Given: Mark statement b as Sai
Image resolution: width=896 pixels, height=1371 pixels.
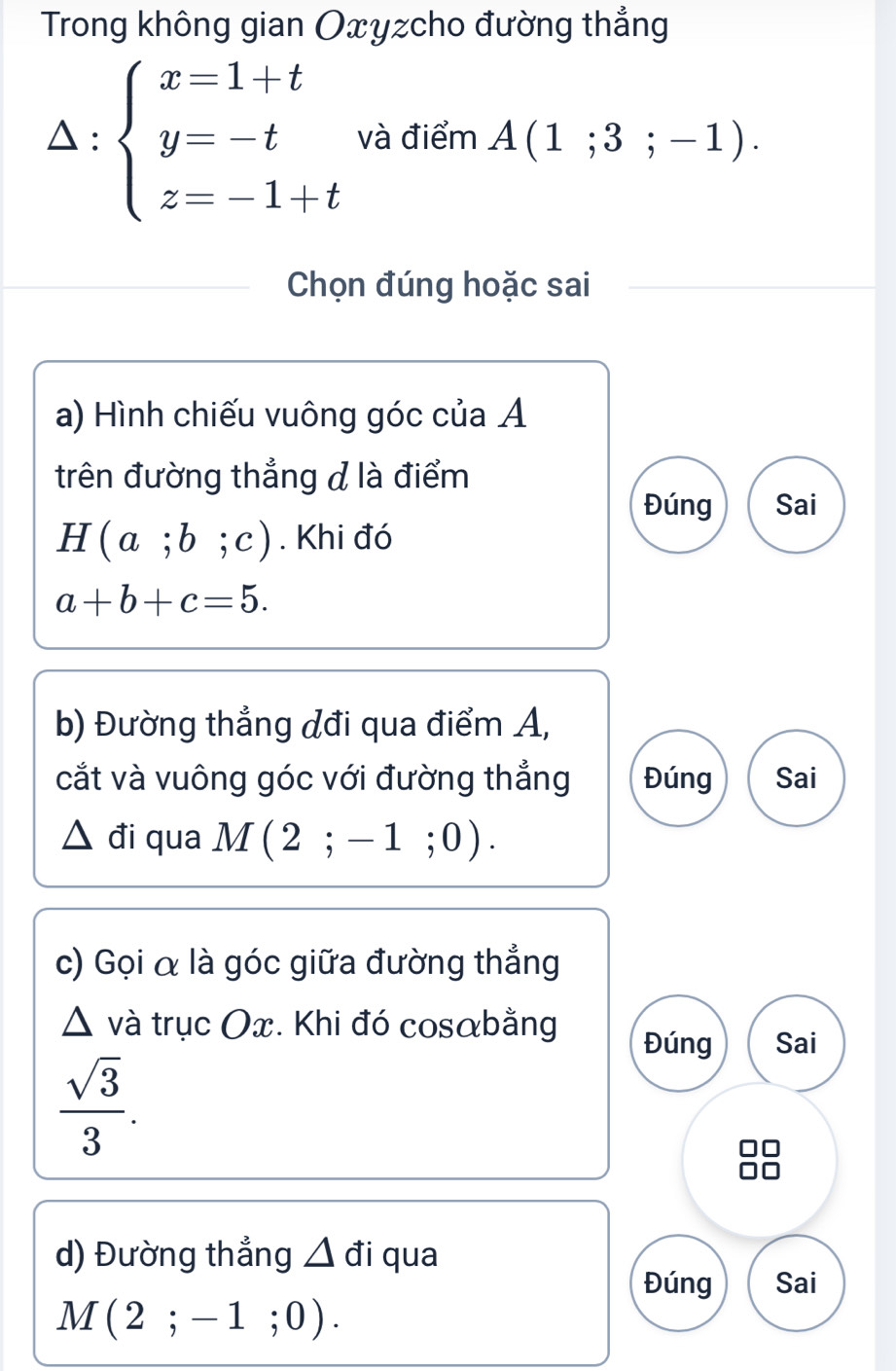Looking at the screenshot, I should point(796,778).
